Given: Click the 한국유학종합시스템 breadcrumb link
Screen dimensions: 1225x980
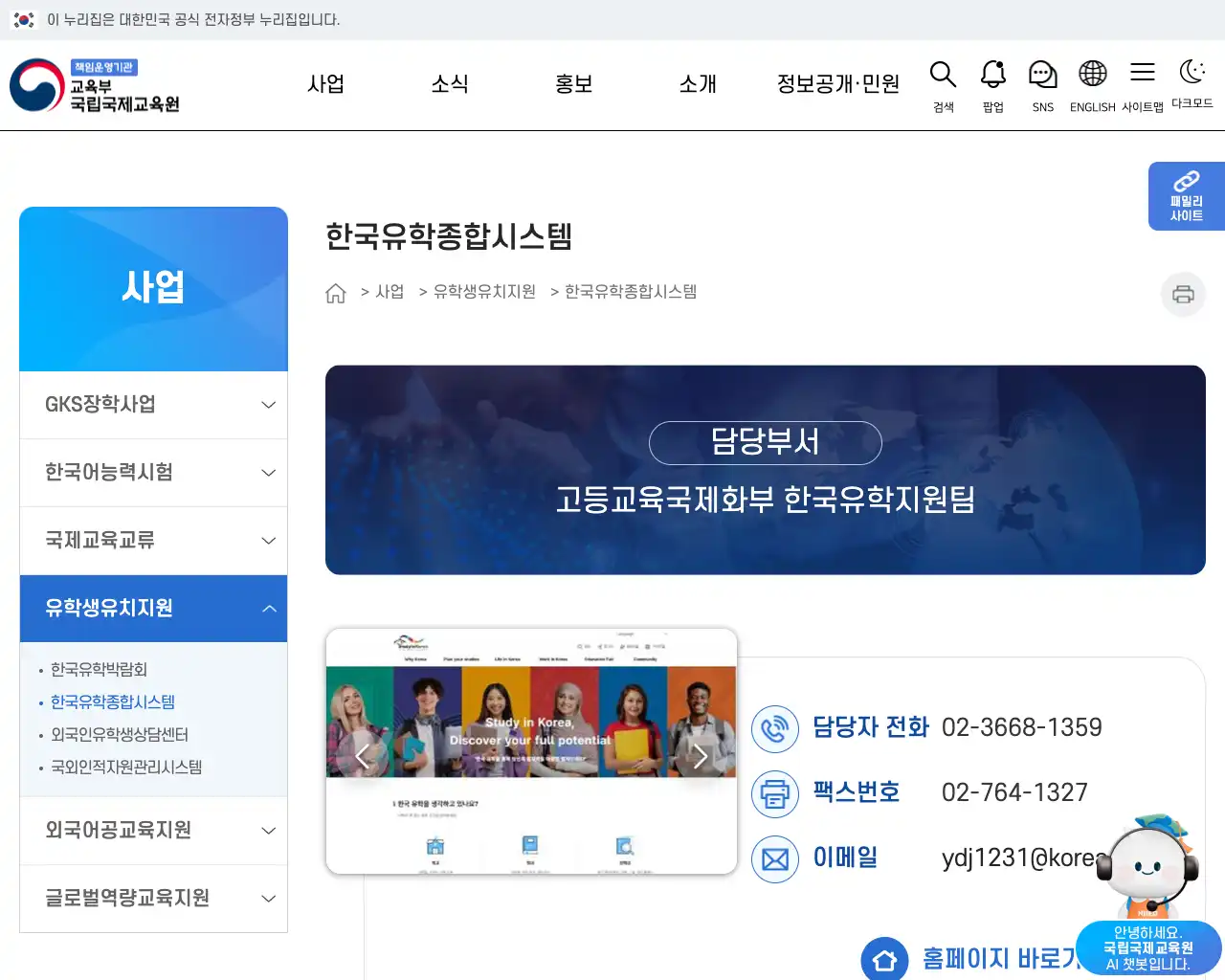Looking at the screenshot, I should (x=631, y=292).
